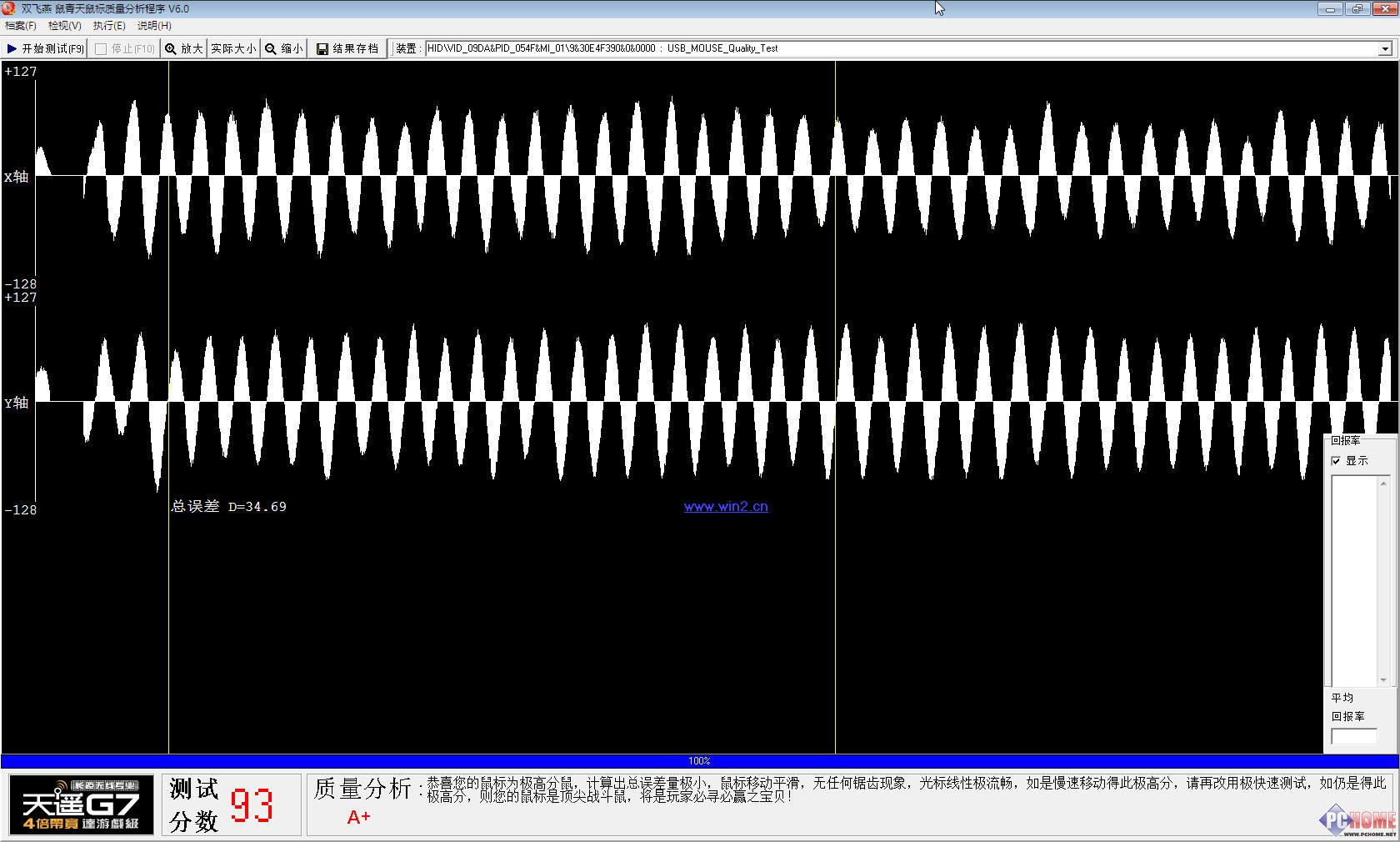This screenshot has height=842, width=1400.
Task: Open the 检视(V) menu
Action: tap(64, 26)
